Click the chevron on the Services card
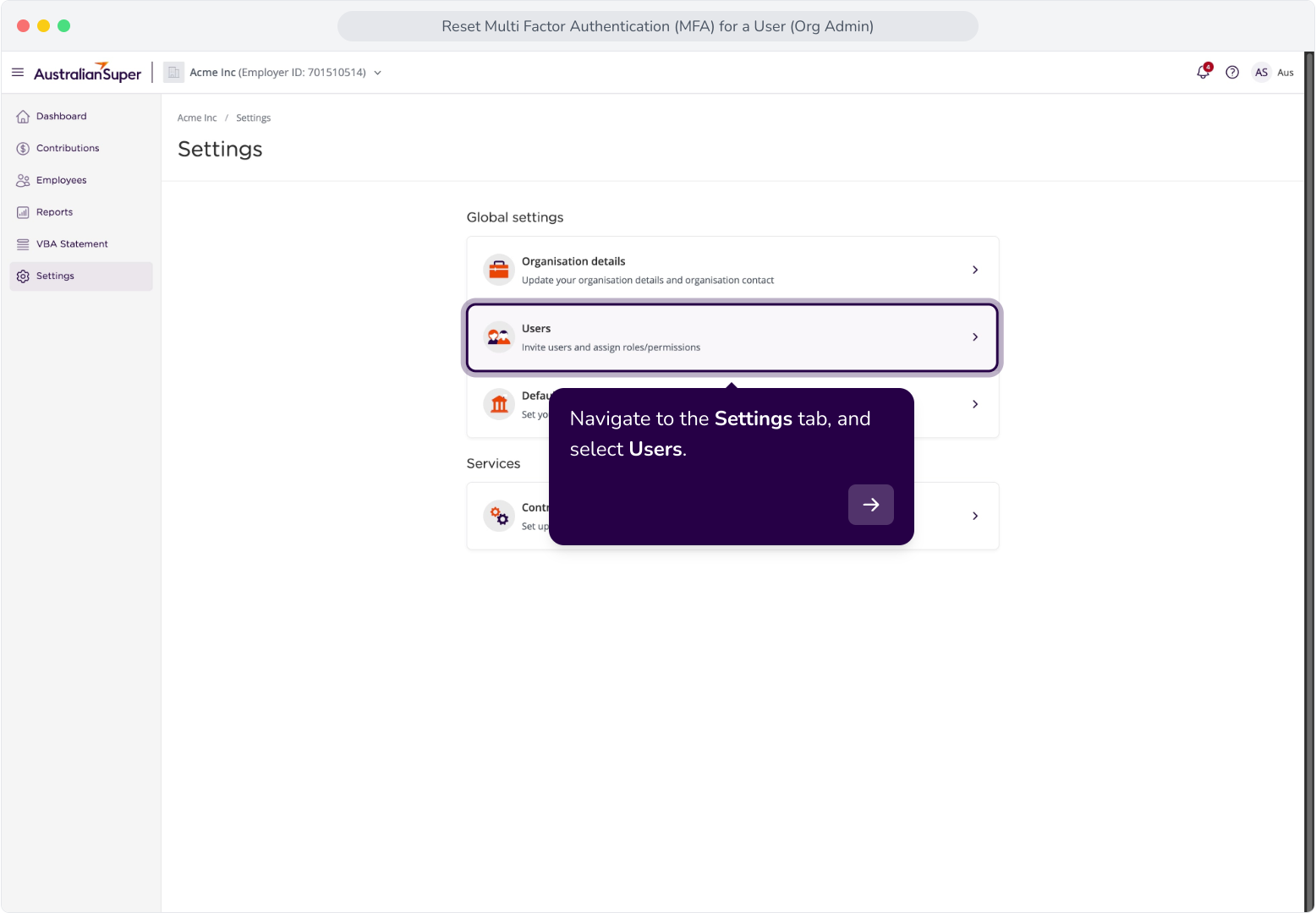 click(975, 516)
